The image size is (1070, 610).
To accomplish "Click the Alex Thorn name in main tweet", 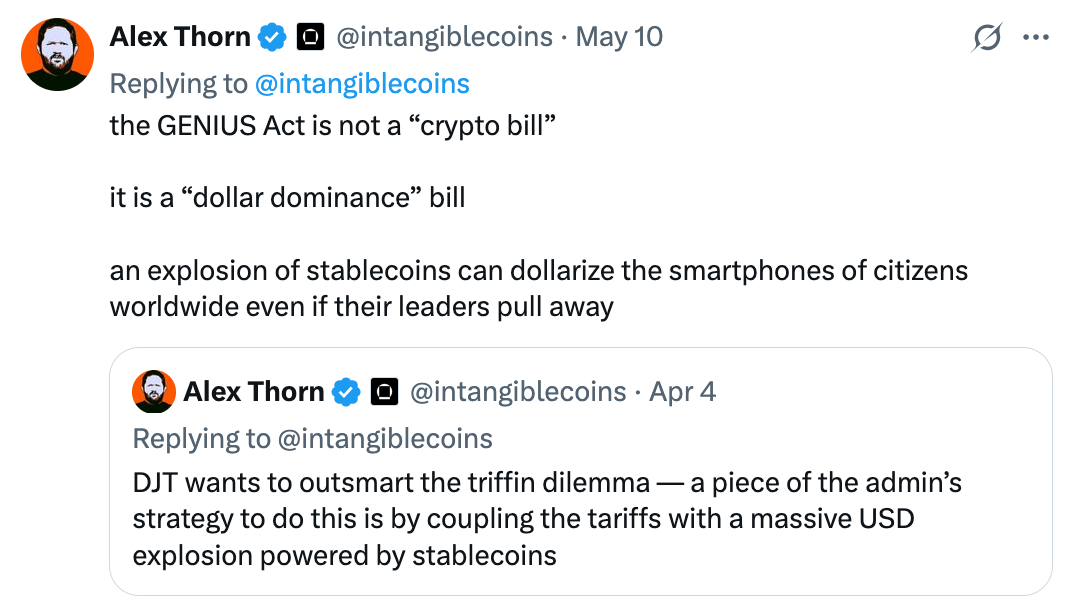I will [x=180, y=37].
